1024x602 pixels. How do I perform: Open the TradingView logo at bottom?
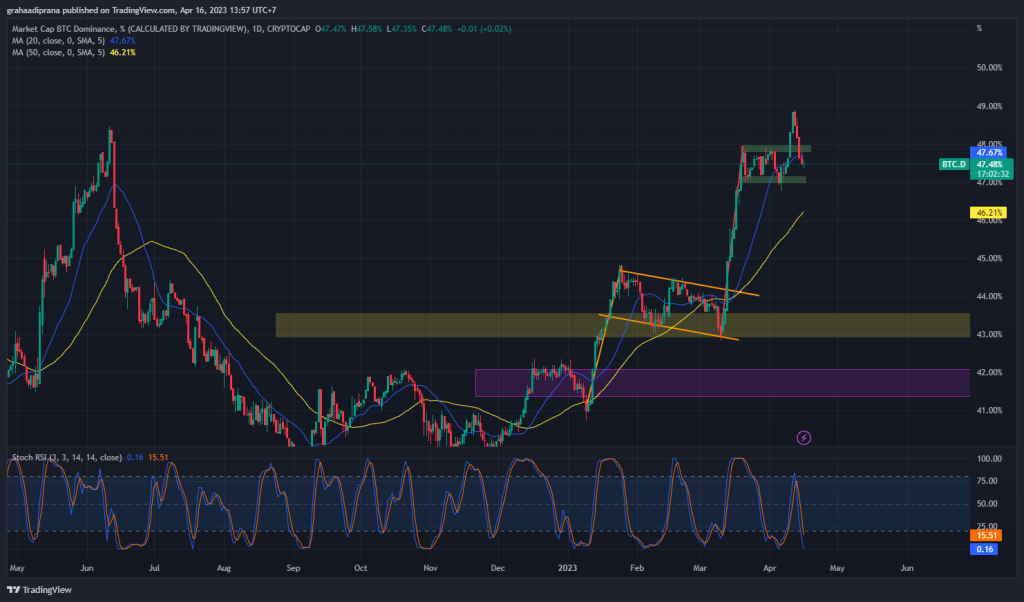point(39,590)
